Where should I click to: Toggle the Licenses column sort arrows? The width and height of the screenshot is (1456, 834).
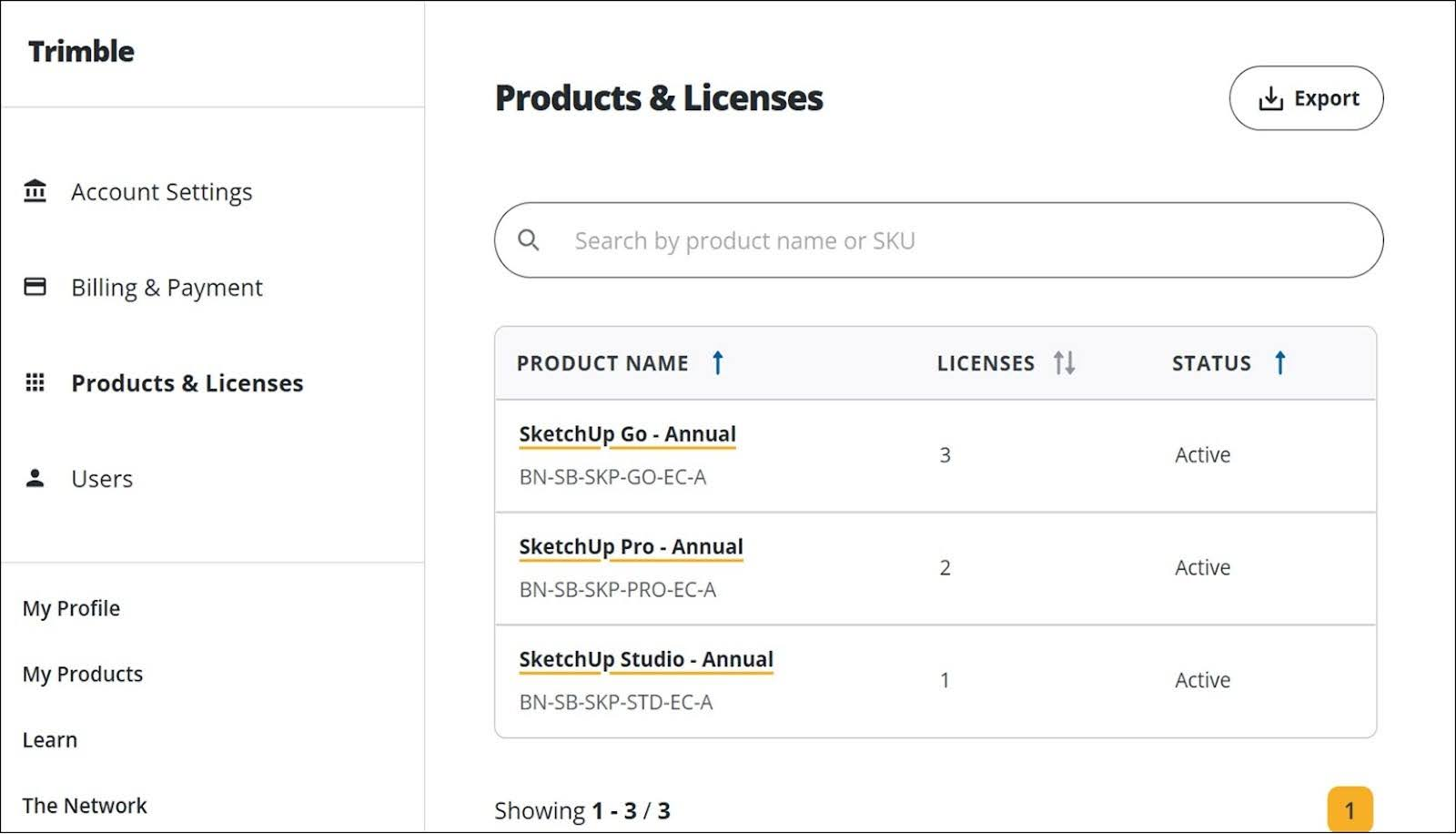coord(1064,362)
